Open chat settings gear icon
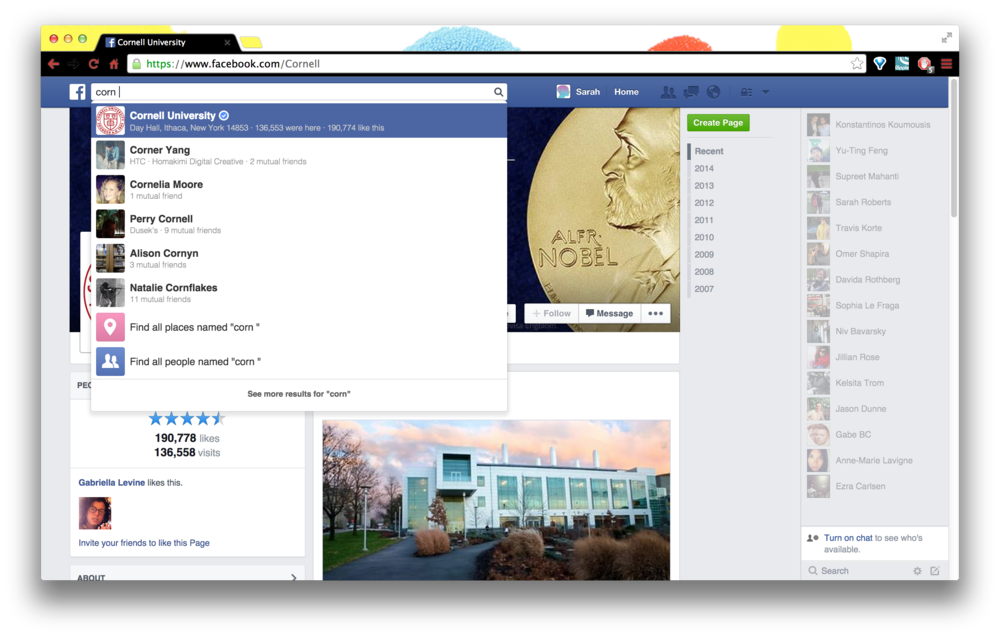The height and width of the screenshot is (637, 1000). (917, 571)
